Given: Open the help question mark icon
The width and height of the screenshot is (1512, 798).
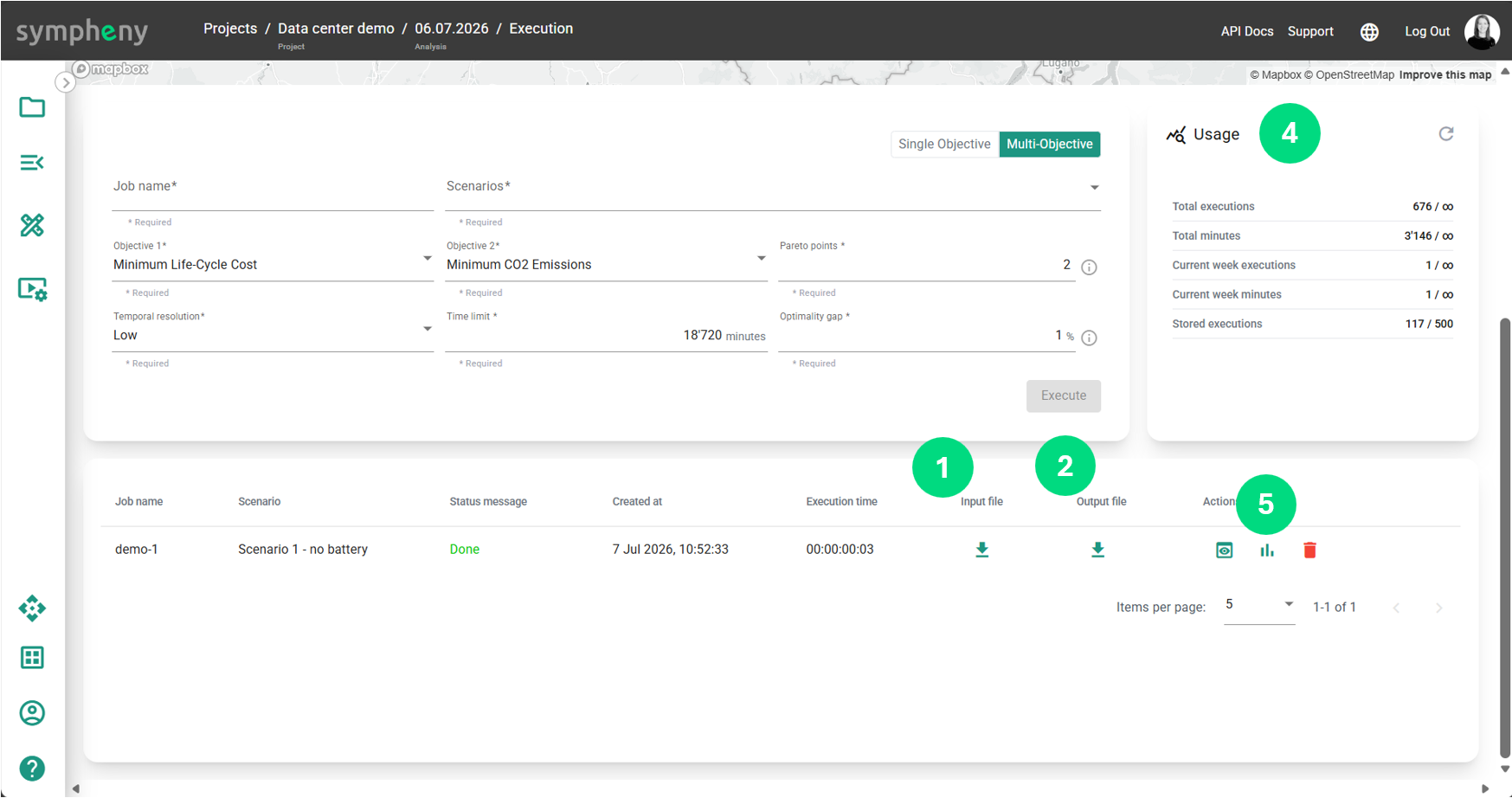Looking at the screenshot, I should pos(32,768).
